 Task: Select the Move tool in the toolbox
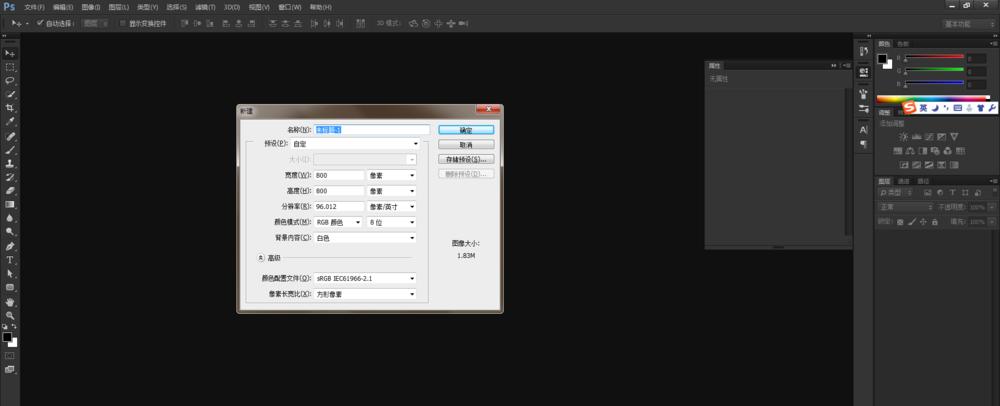10,53
